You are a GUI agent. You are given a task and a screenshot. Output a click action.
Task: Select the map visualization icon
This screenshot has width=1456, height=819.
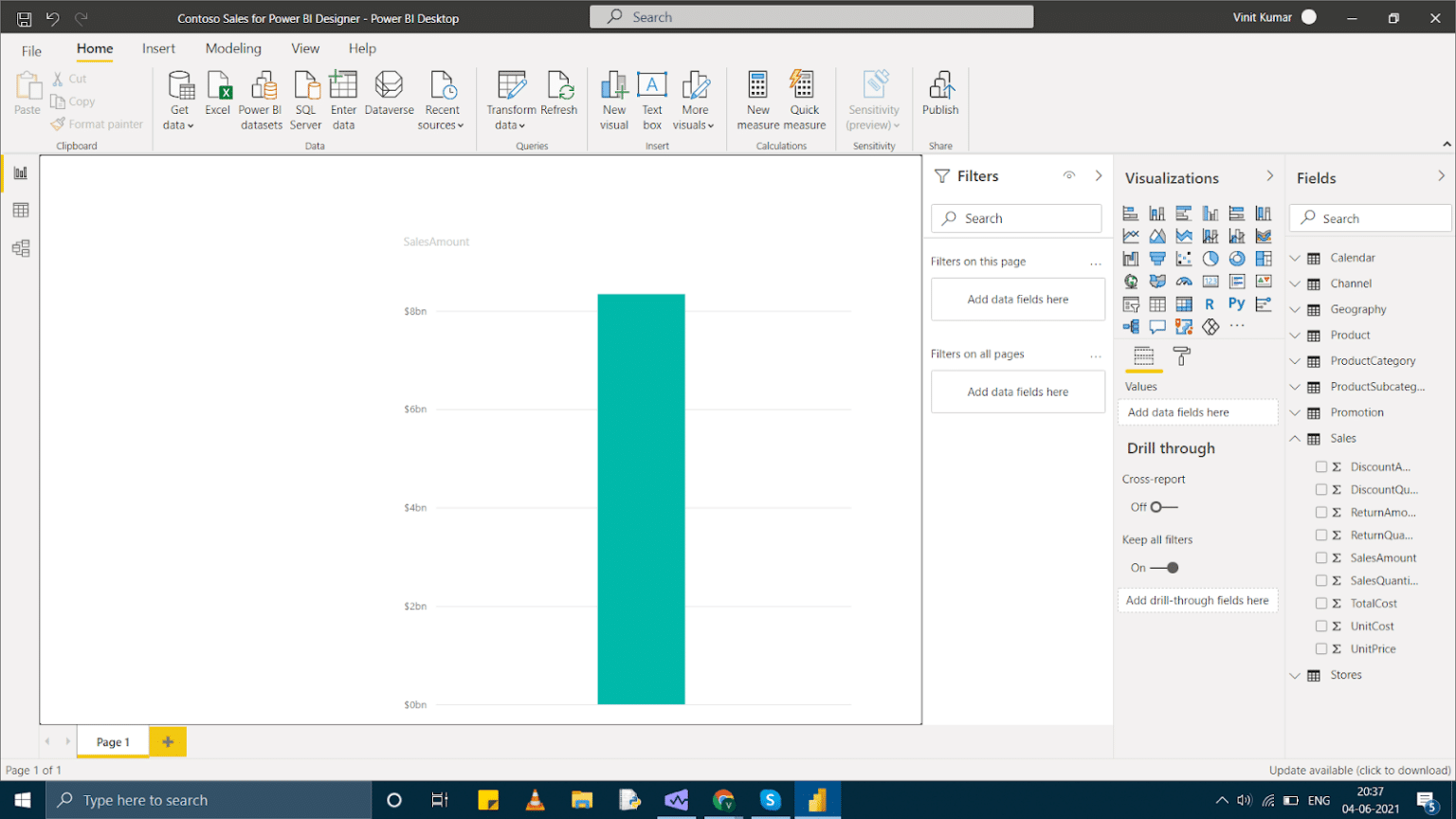click(1131, 281)
